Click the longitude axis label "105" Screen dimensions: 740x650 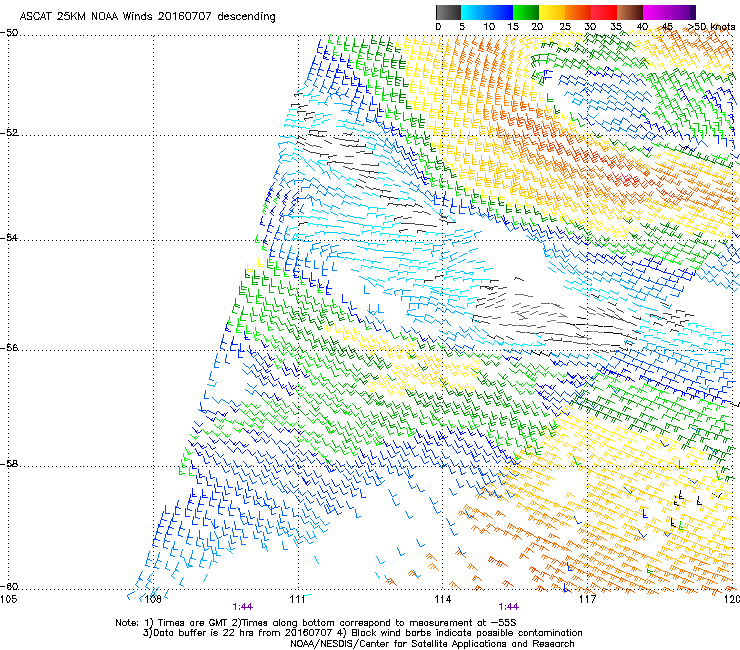pos(8,599)
